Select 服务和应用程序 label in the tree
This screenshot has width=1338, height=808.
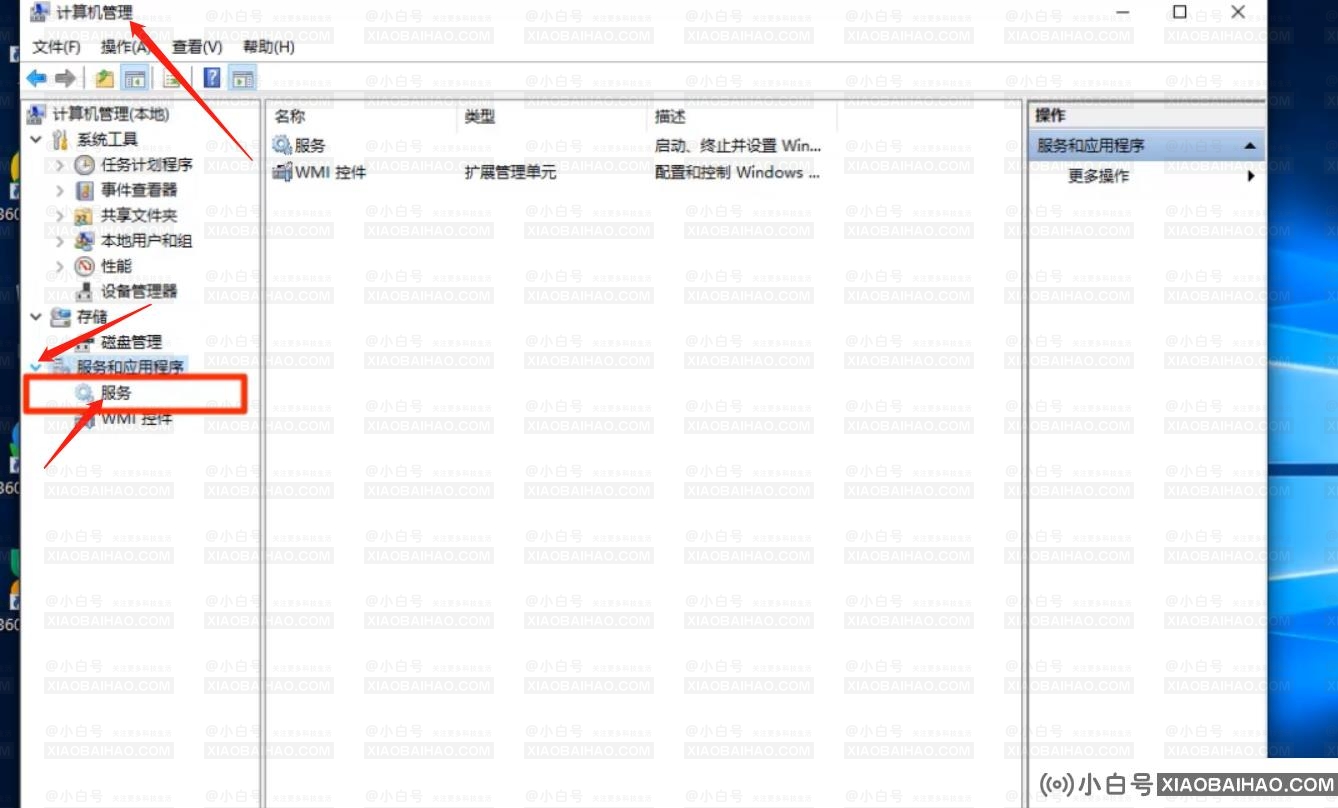coord(130,367)
